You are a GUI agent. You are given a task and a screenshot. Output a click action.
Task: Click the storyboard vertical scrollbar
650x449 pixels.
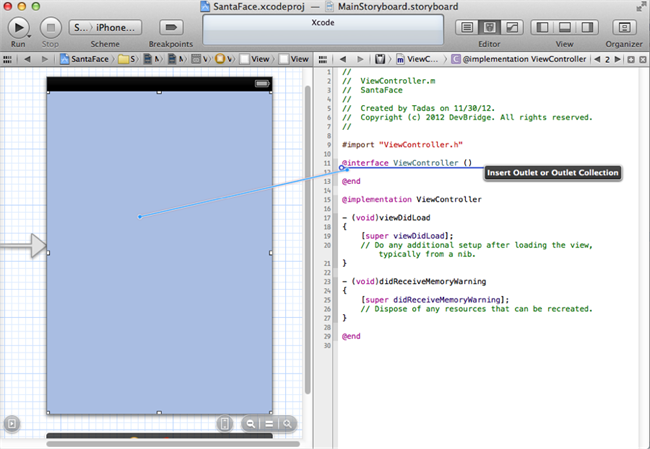point(308,240)
